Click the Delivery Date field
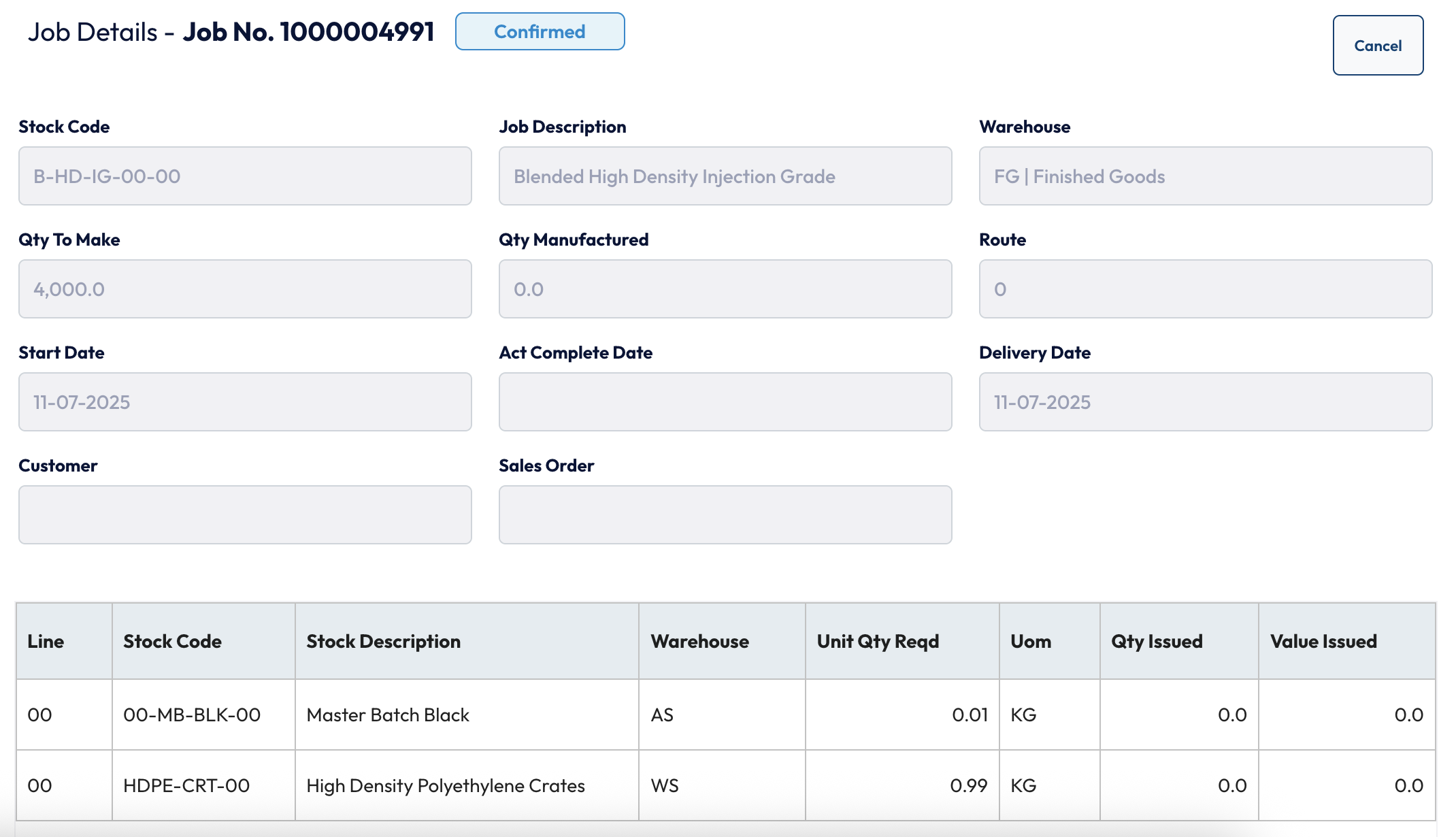Image resolution: width=1456 pixels, height=837 pixels. [1206, 402]
